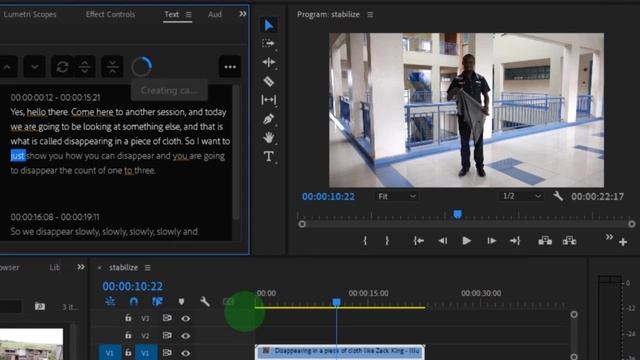
Task: Select the Text tab
Action: point(171,14)
